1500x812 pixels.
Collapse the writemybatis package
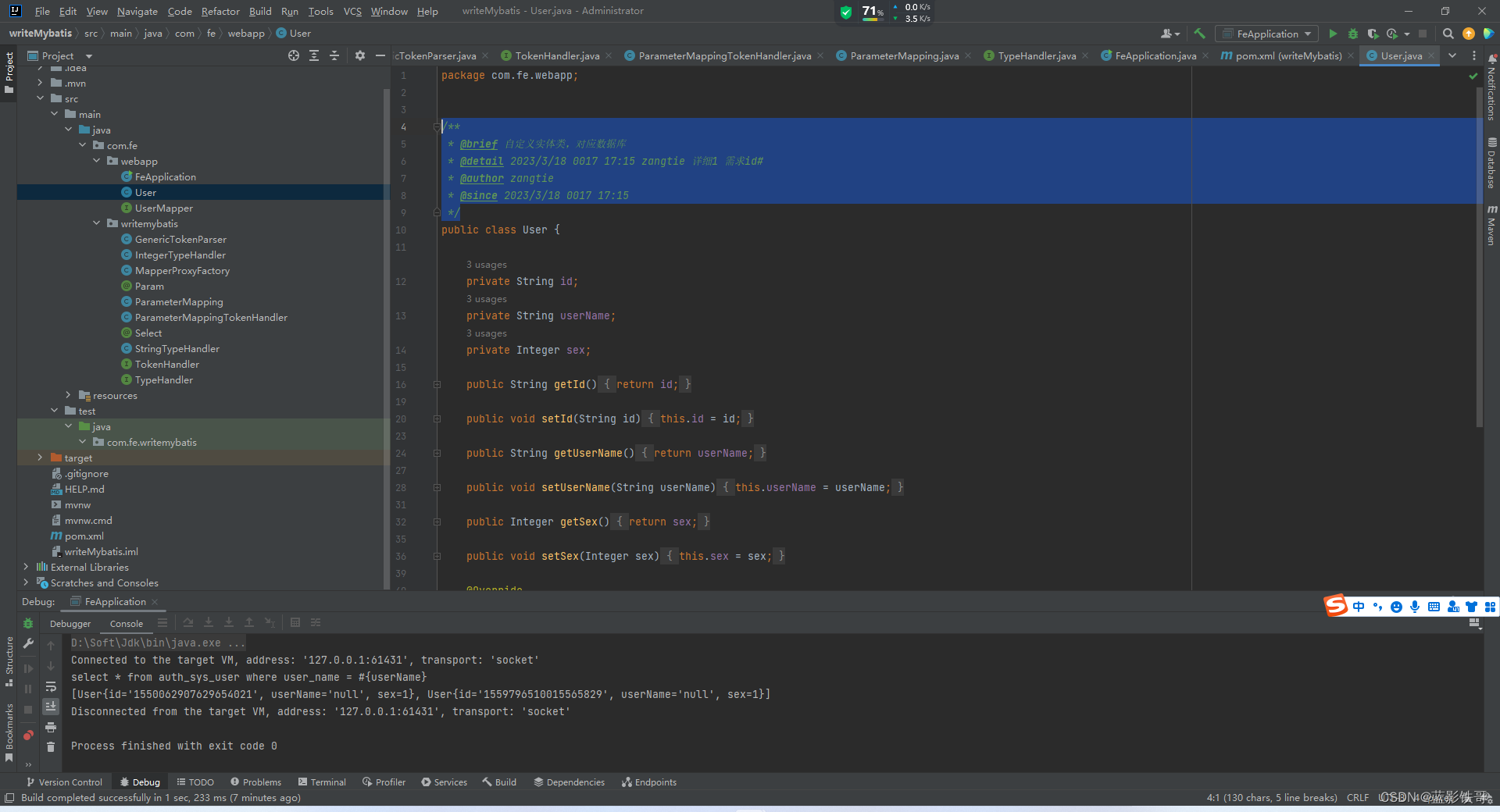(97, 223)
